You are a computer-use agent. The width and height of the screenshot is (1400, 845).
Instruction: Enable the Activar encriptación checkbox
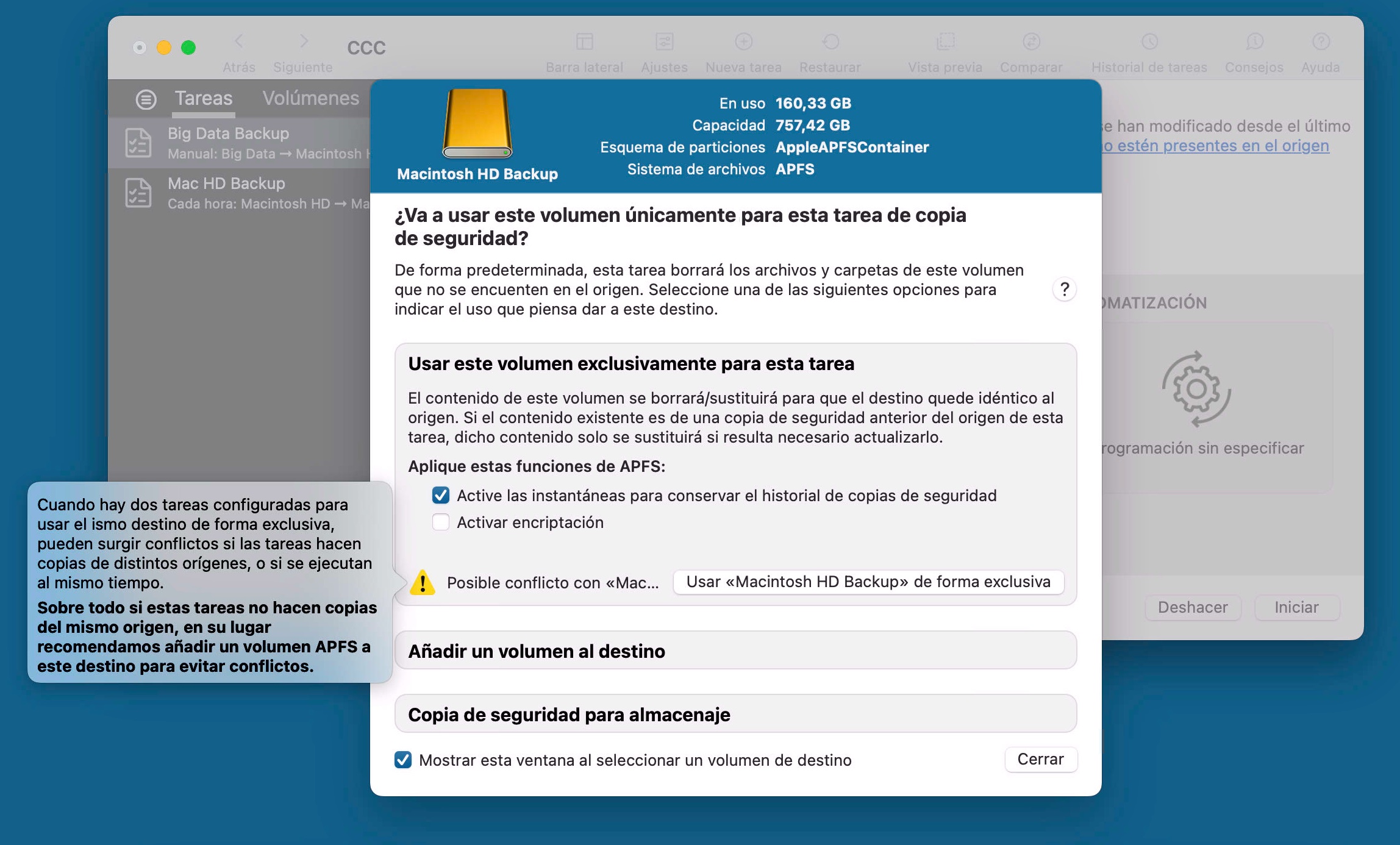pyautogui.click(x=440, y=522)
